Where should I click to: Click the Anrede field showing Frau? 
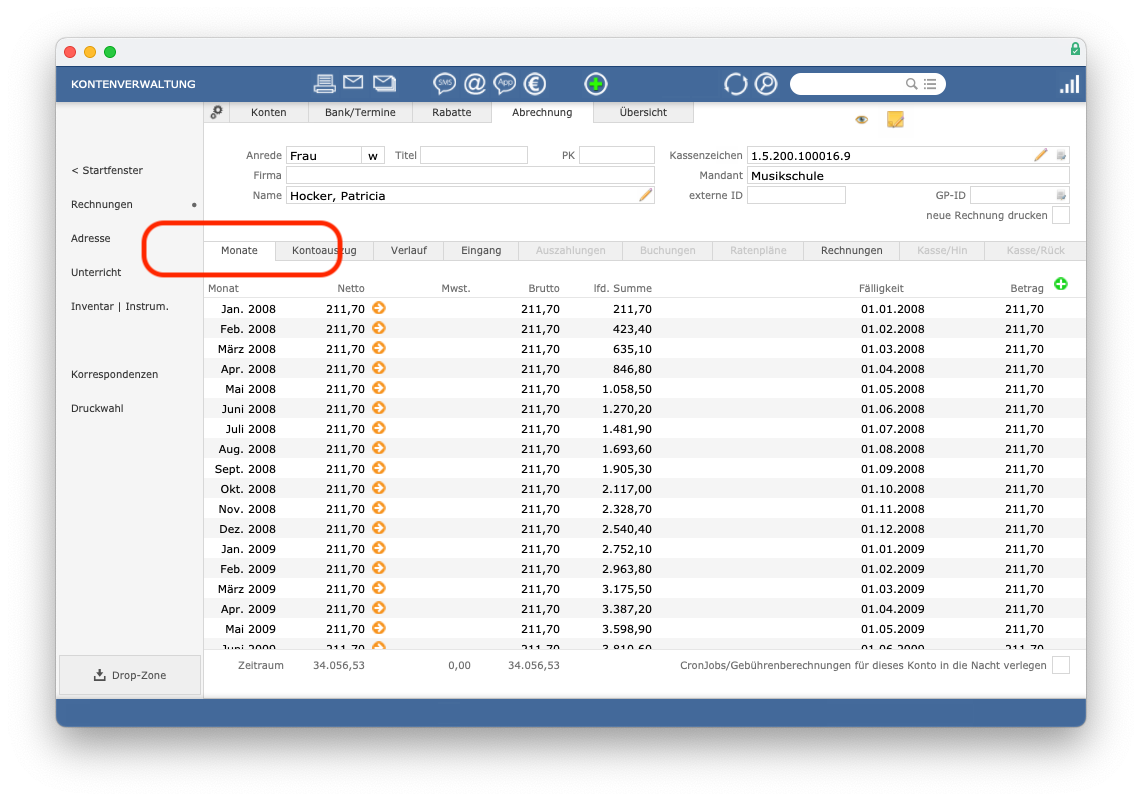(324, 155)
